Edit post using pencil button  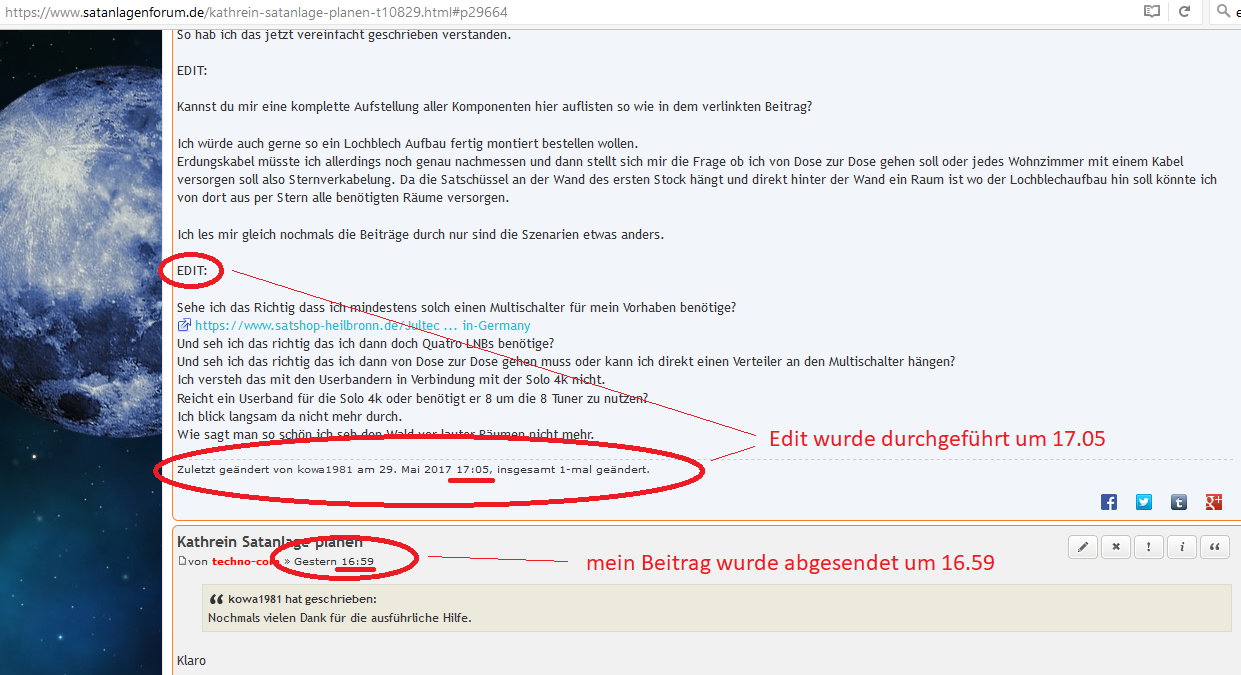pos(1082,547)
